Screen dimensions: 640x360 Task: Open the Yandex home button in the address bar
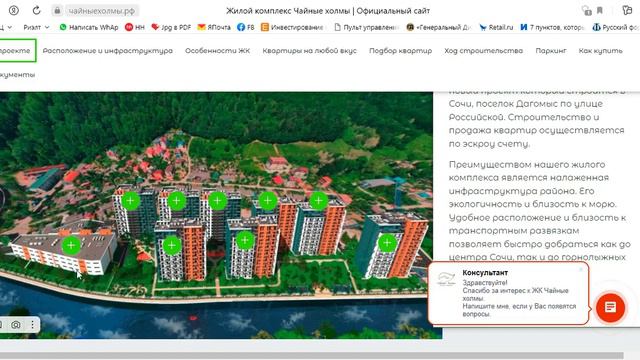point(13,10)
